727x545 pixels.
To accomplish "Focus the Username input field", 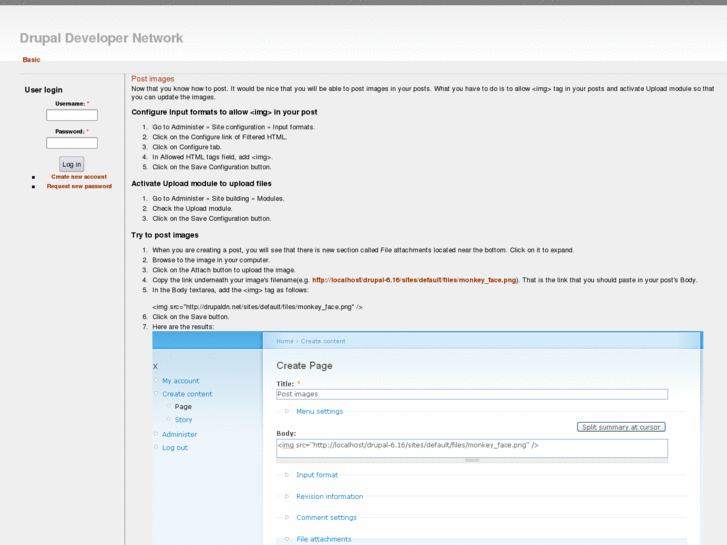I will [x=72, y=115].
